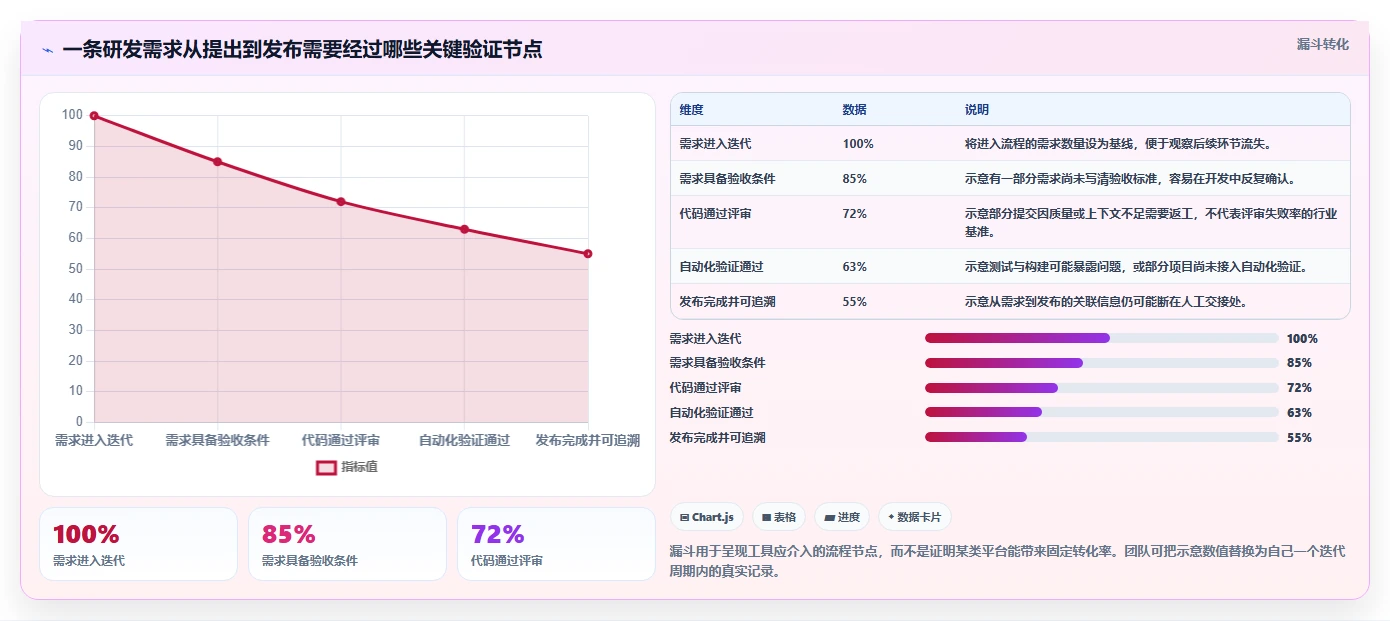Select the chart data point at 100
The image size is (1390, 621).
[x=94, y=116]
